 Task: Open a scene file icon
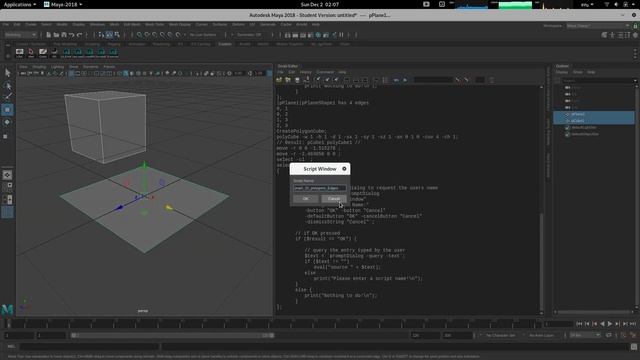(56, 35)
